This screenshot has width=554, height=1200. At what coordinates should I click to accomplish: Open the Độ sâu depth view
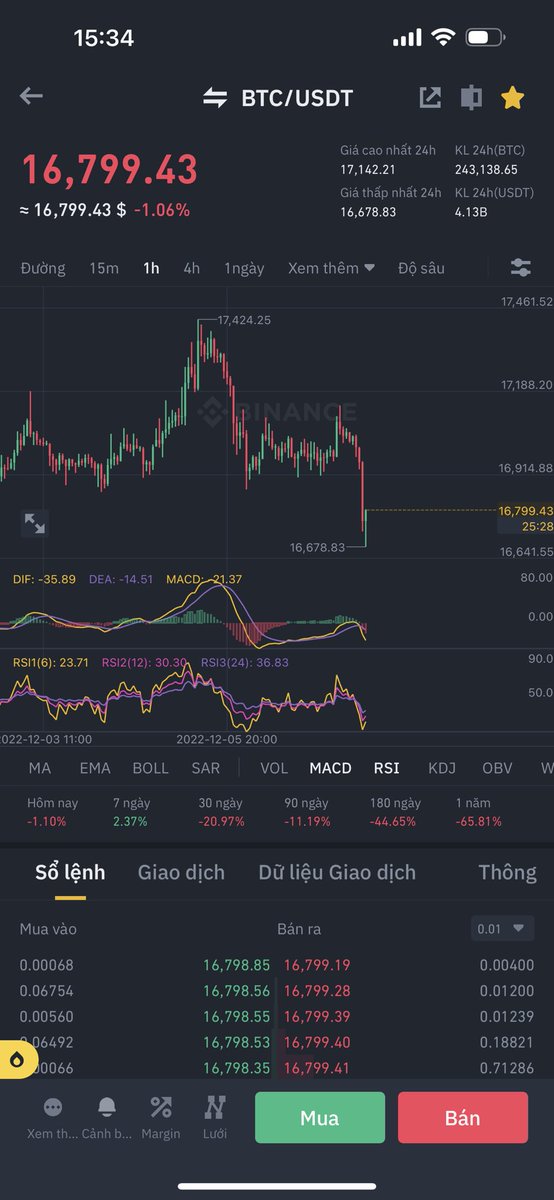[421, 268]
